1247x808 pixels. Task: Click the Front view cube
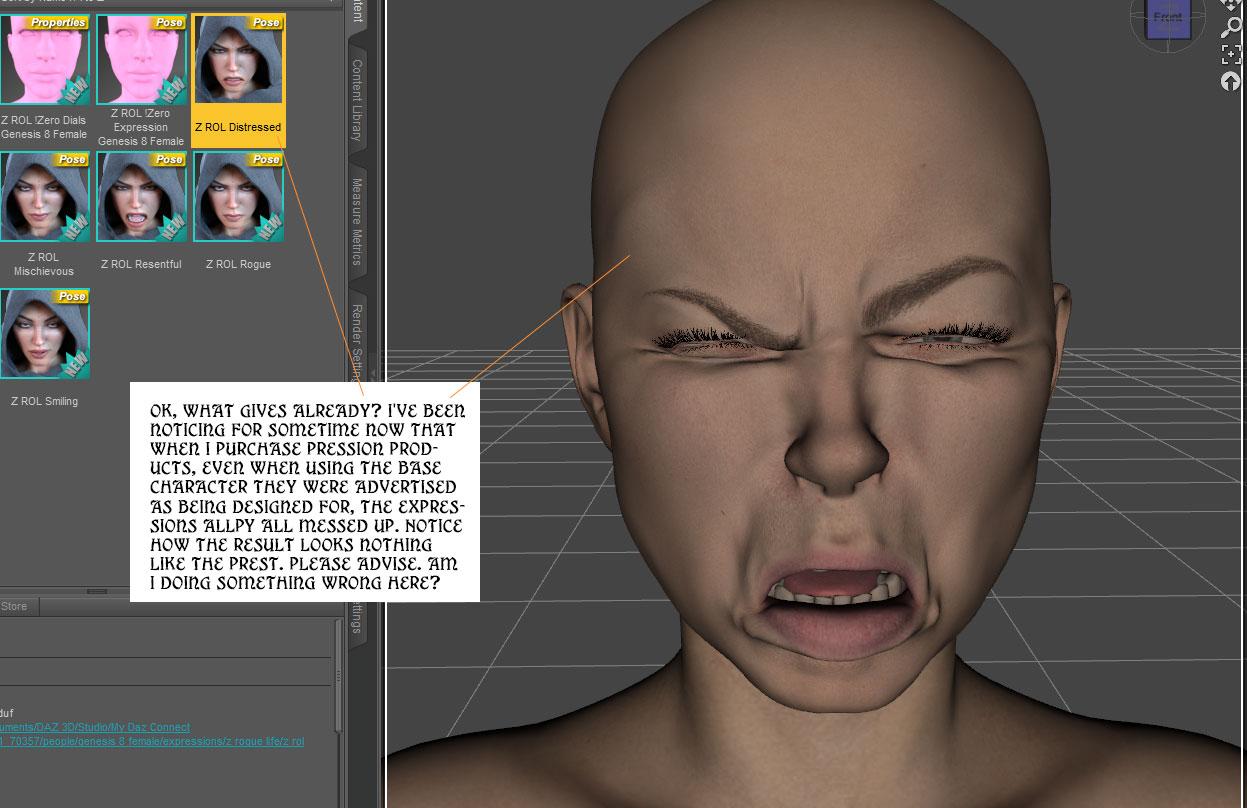pyautogui.click(x=1167, y=20)
